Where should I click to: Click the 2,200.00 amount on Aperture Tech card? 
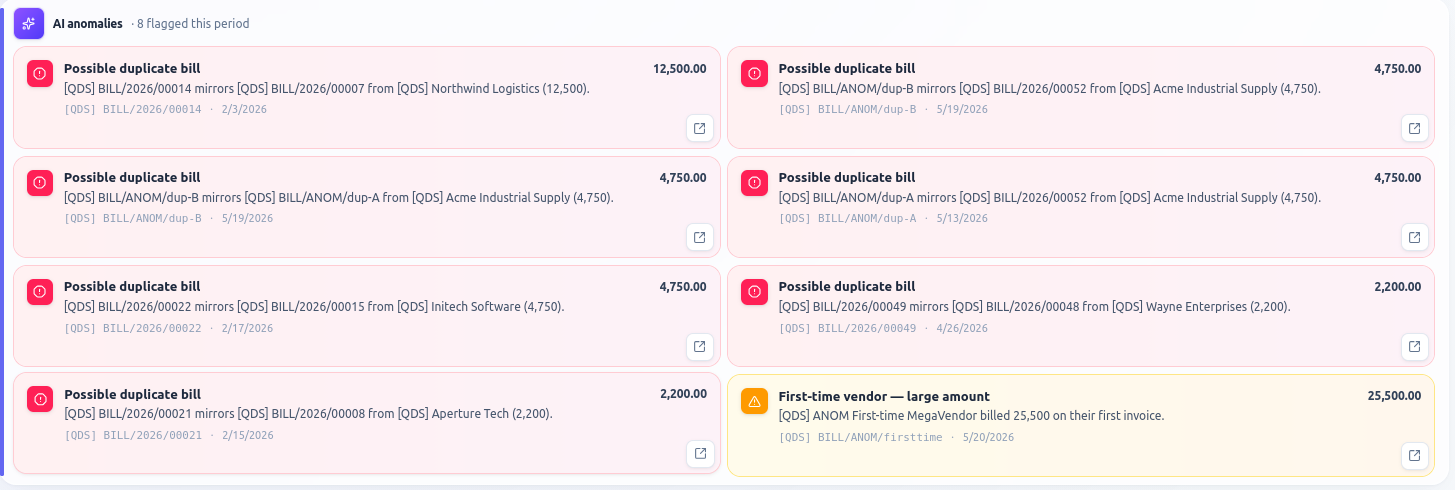pyautogui.click(x=683, y=394)
